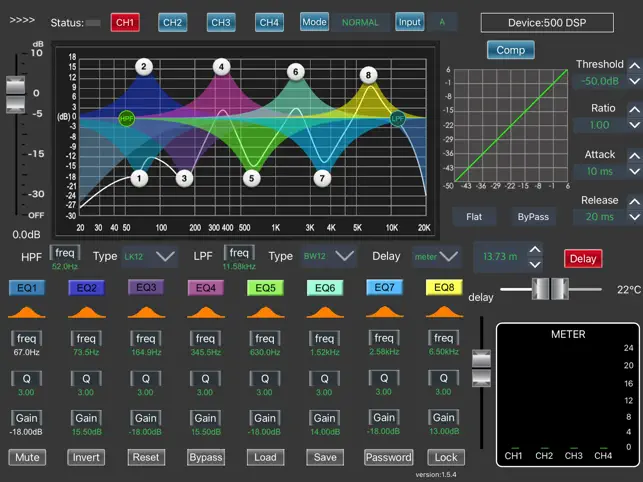
Task: Increase Release with up arrow
Action: click(634, 201)
